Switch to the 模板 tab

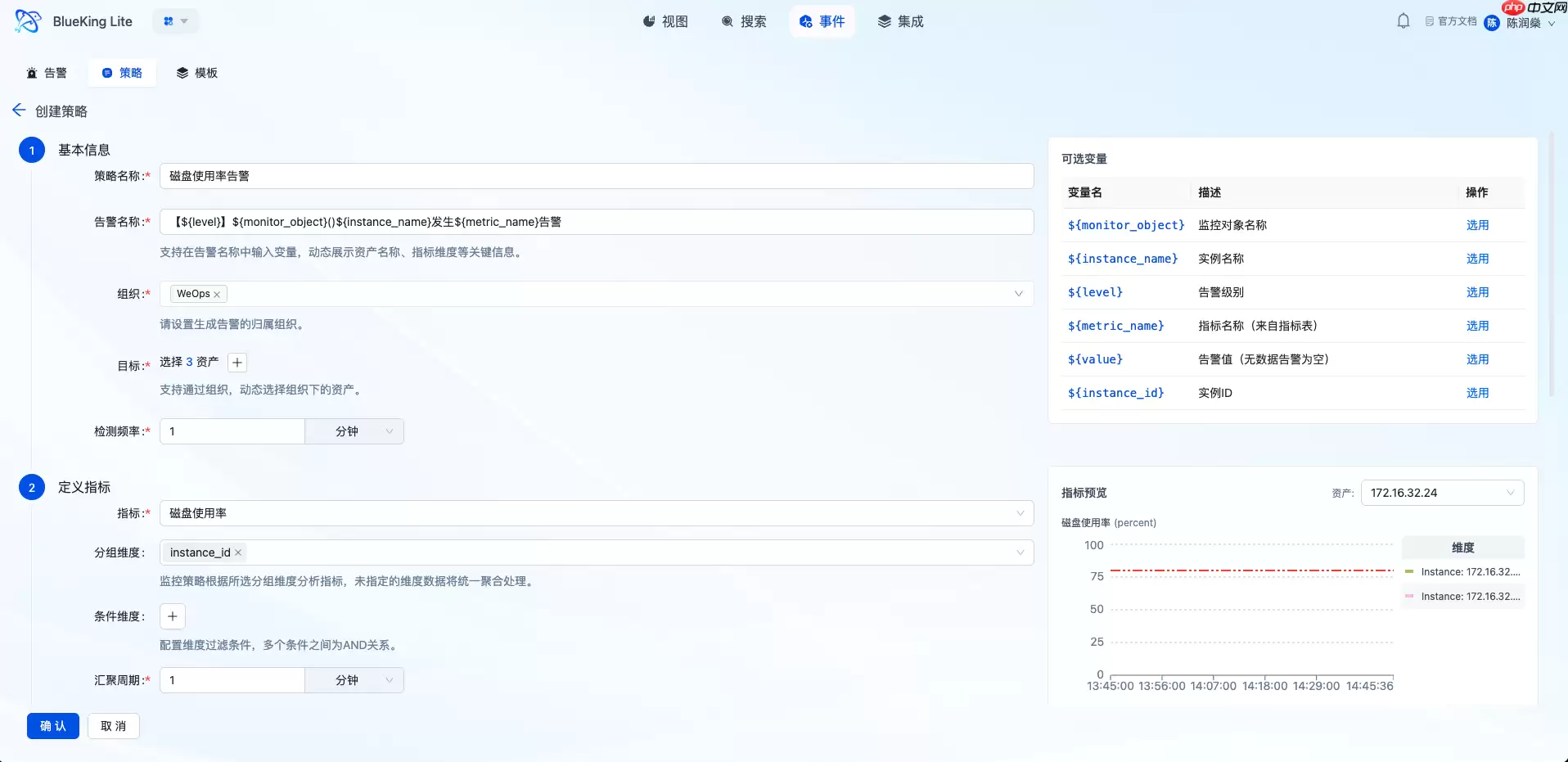pos(196,72)
